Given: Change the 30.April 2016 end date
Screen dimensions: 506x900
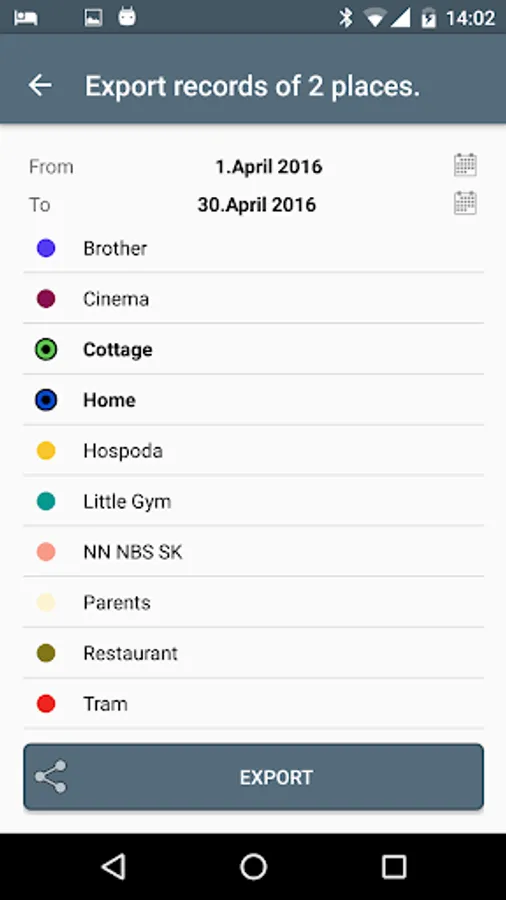Looking at the screenshot, I should click(256, 204).
